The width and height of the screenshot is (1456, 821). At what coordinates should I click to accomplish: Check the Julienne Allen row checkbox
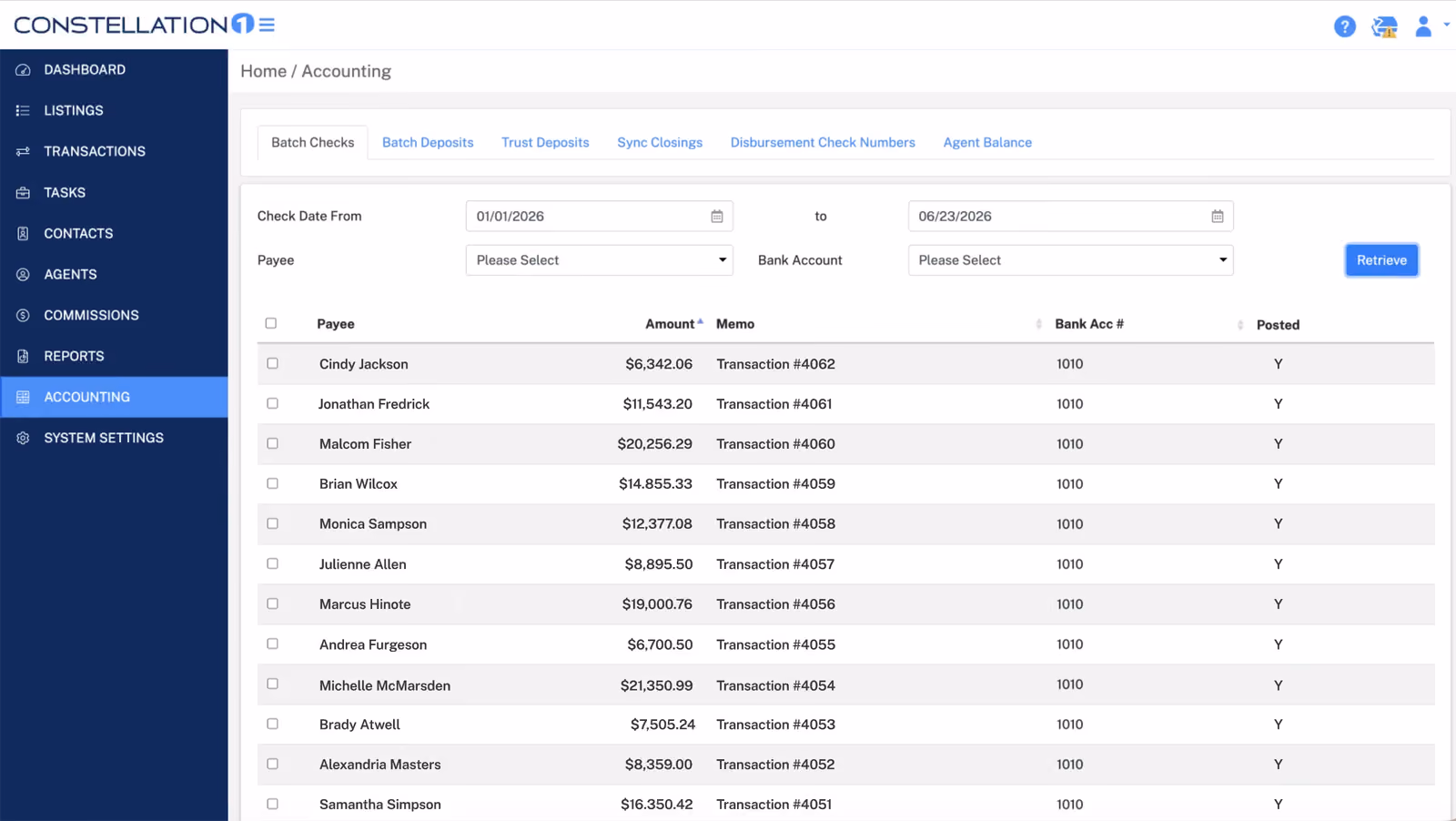click(272, 563)
